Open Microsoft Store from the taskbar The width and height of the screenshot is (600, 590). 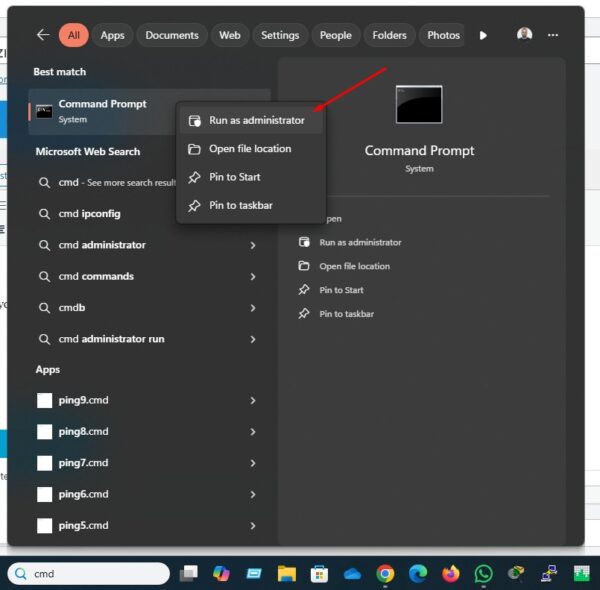(319, 574)
